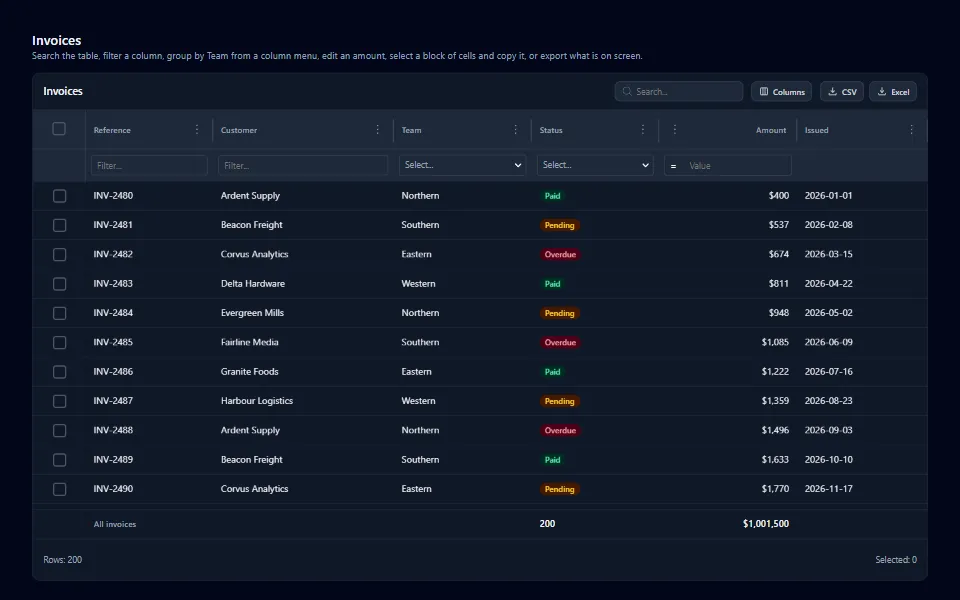Viewport: 960px width, 600px height.
Task: Select the Overdue badge for INV-2482
Action: [x=560, y=255]
